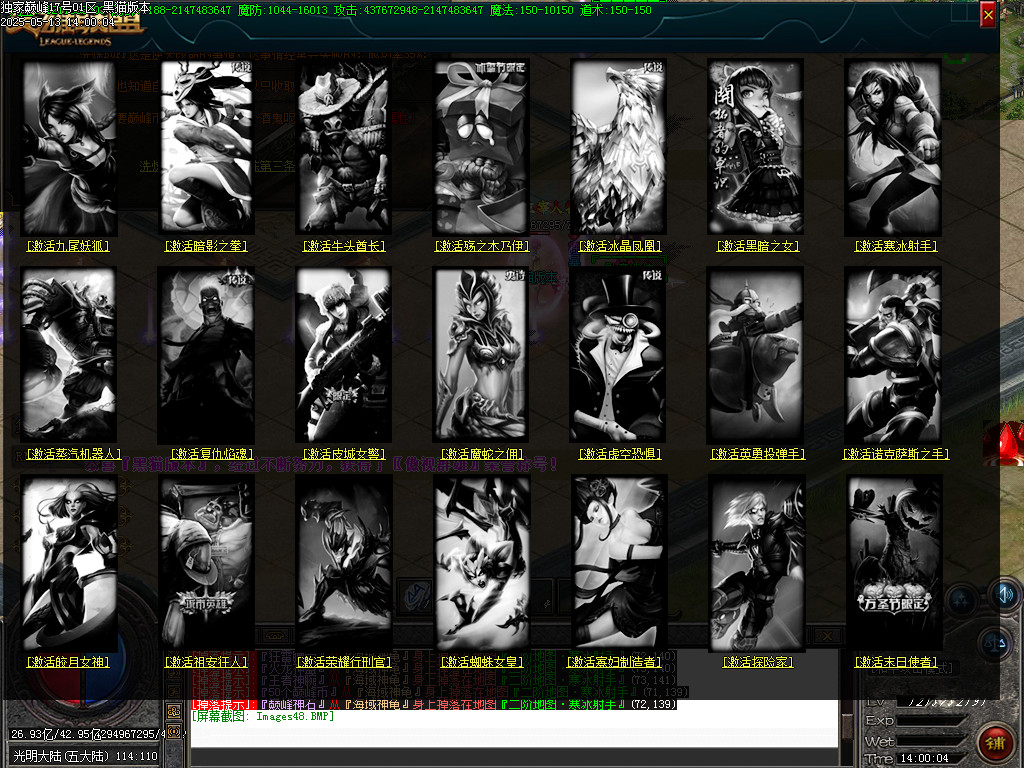This screenshot has height=768, width=1024.
Task: Select the 蒸汽机器人 robot portrait
Action: (x=68, y=354)
